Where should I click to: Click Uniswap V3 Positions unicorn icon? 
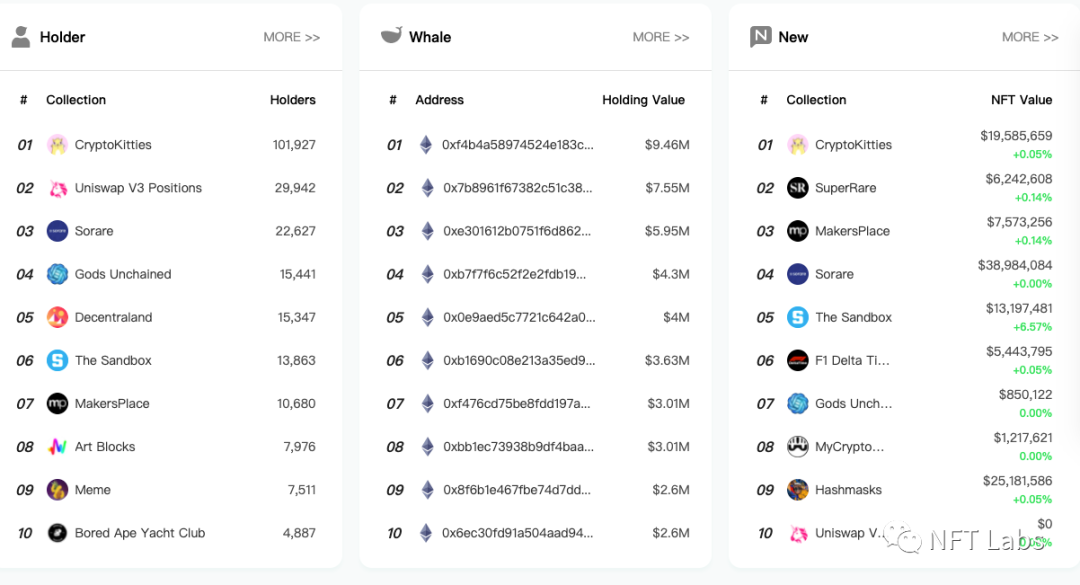pos(57,188)
